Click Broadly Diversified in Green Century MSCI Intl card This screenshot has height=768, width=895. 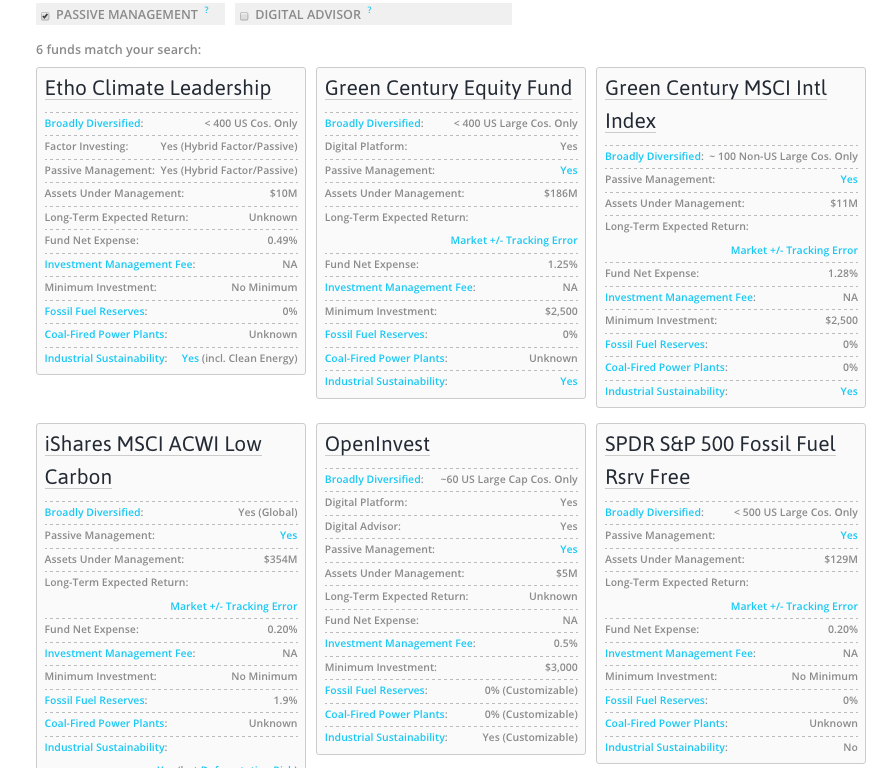(655, 156)
